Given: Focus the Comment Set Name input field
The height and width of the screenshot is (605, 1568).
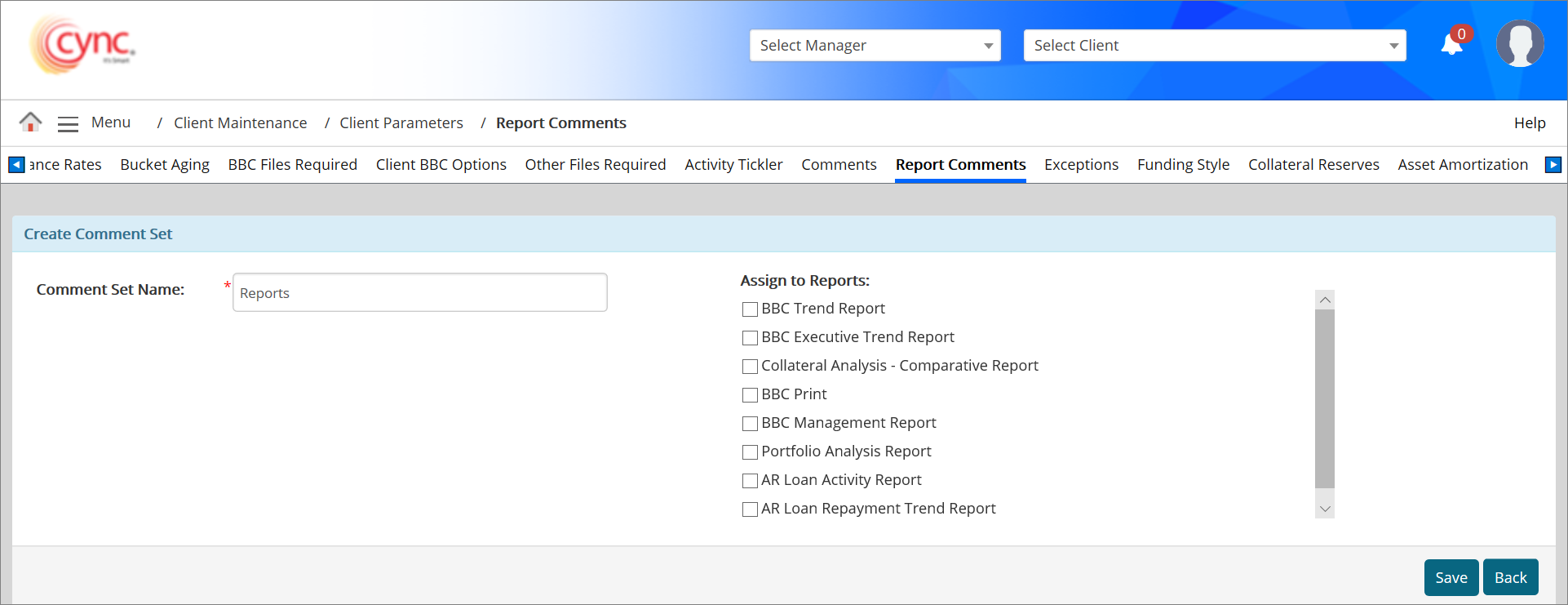Looking at the screenshot, I should pyautogui.click(x=419, y=293).
